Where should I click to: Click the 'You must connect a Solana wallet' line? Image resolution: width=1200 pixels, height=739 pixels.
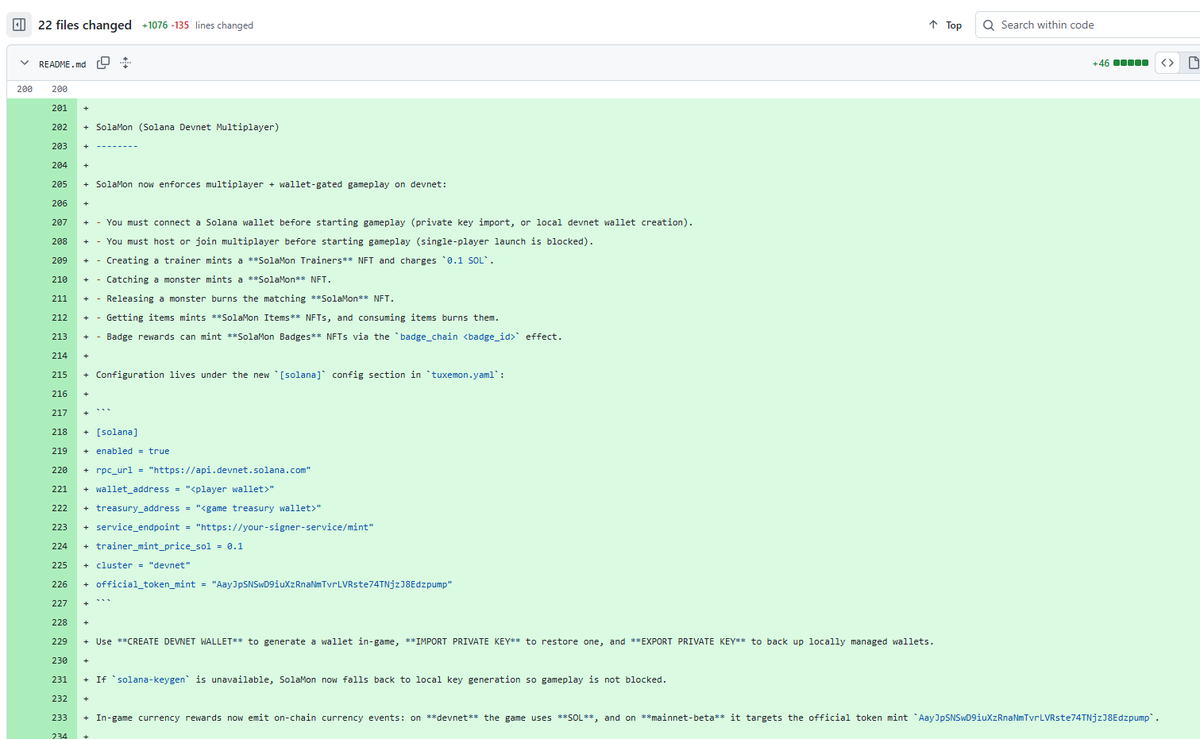[395, 222]
